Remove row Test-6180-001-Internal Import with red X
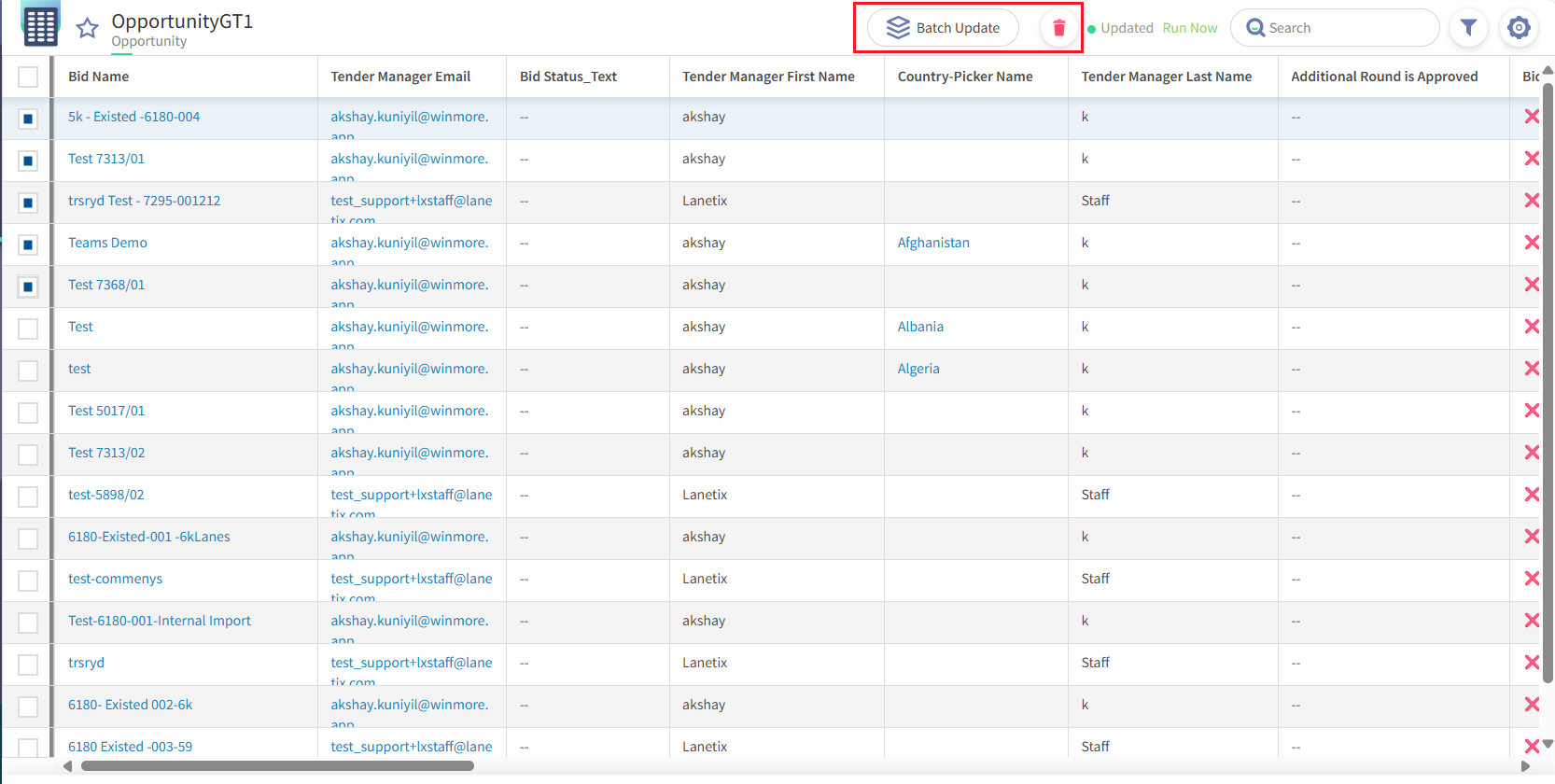Screen dimensions: 1555x784 [1532, 621]
